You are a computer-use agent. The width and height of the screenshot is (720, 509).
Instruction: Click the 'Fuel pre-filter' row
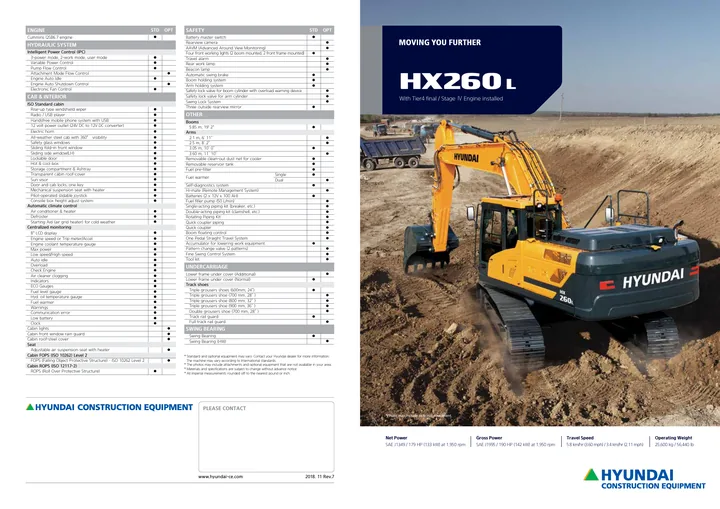259,170
